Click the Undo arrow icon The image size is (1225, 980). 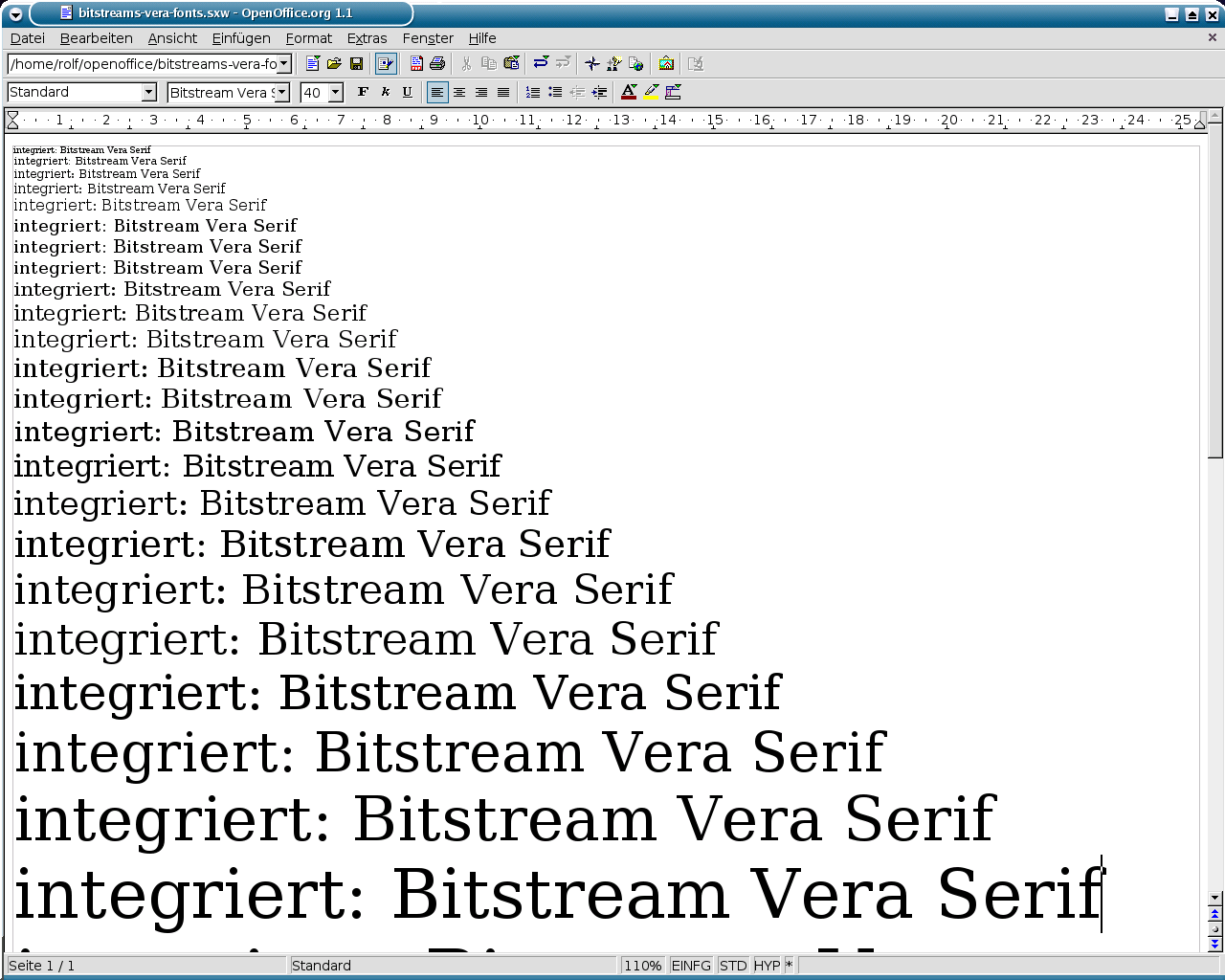(x=541, y=64)
